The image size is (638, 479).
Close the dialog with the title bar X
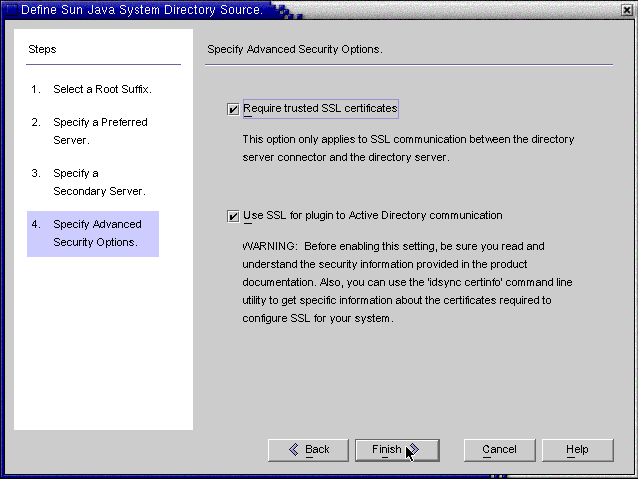(627, 10)
